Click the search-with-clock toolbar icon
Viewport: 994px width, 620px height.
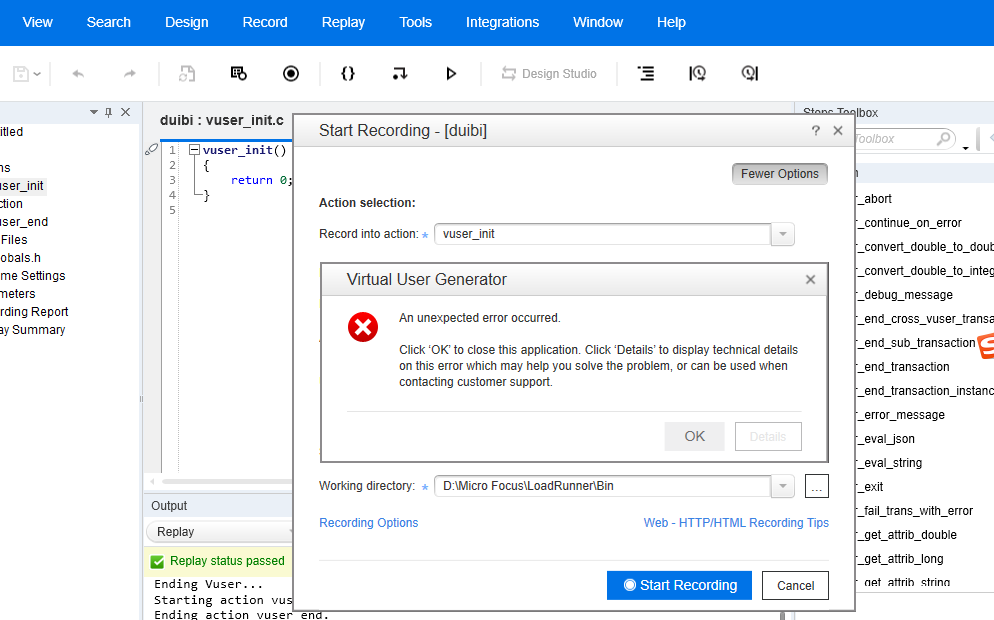coord(697,74)
